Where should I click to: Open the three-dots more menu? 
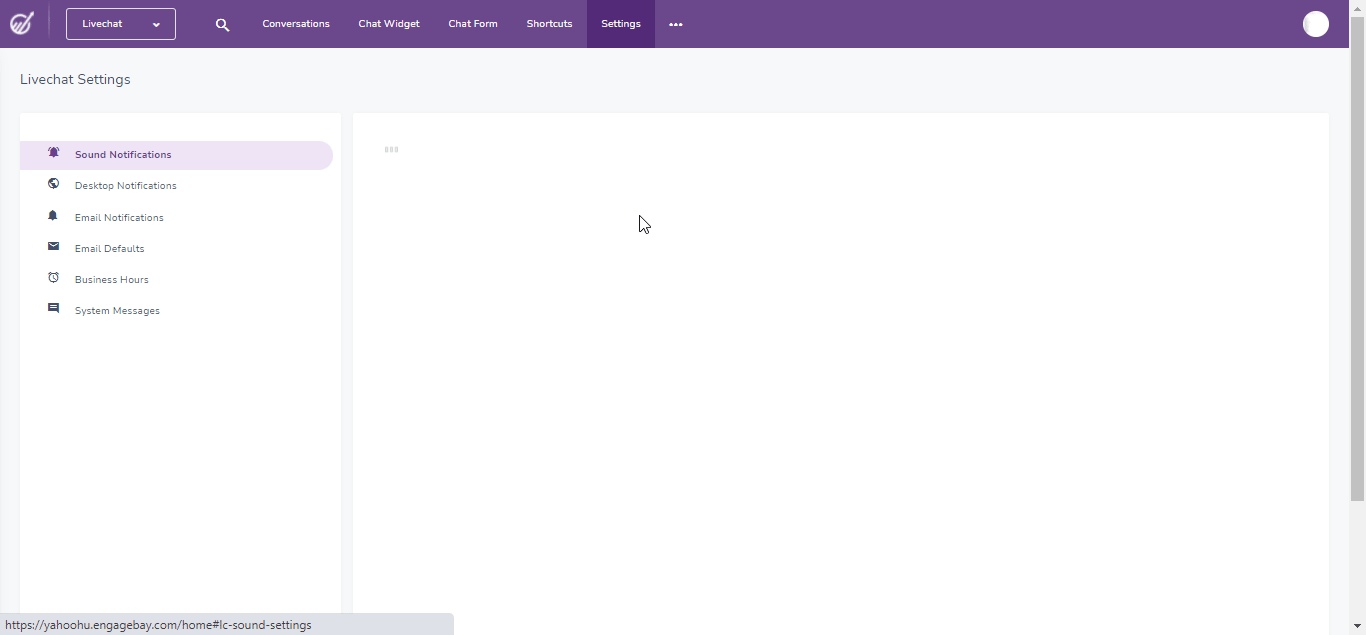tap(676, 24)
